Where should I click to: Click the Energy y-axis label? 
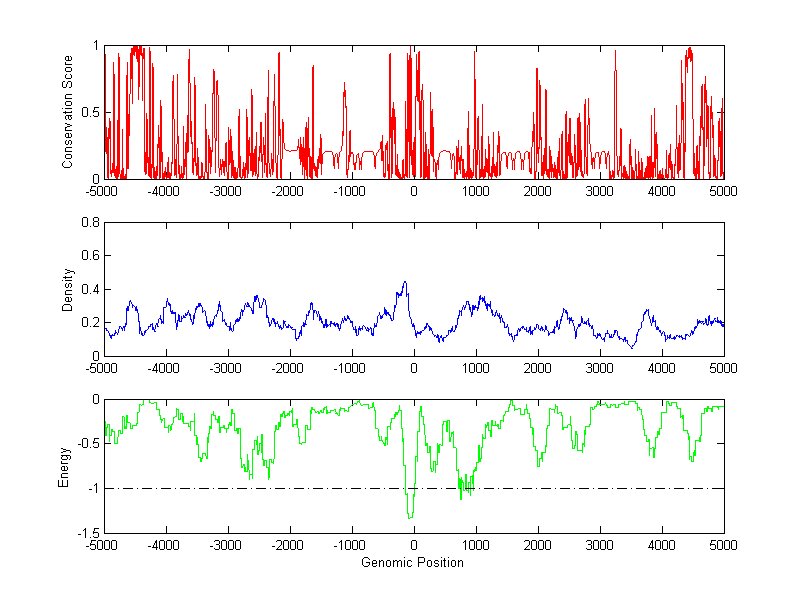64,466
